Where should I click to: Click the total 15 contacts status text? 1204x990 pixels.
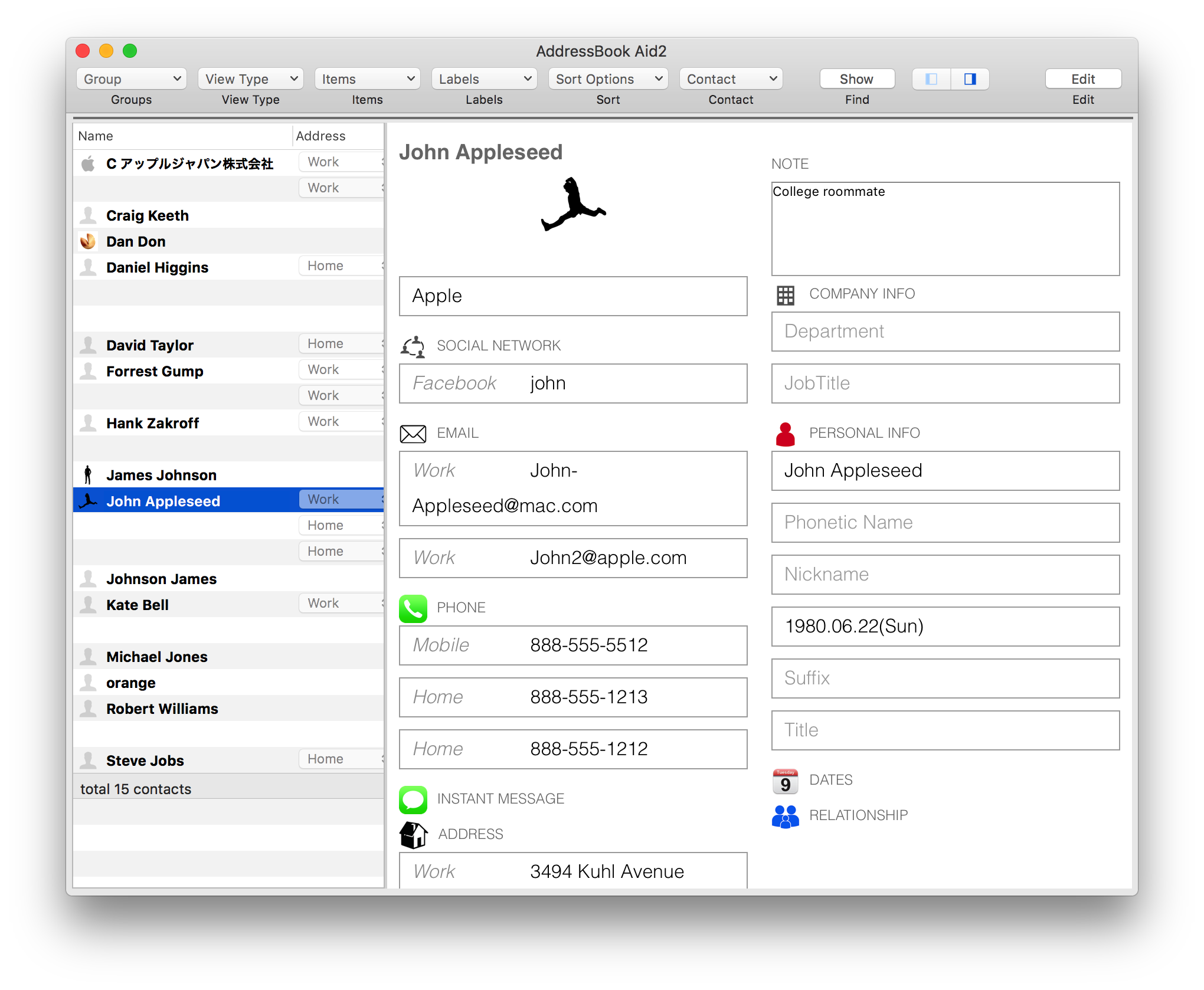tap(136, 789)
